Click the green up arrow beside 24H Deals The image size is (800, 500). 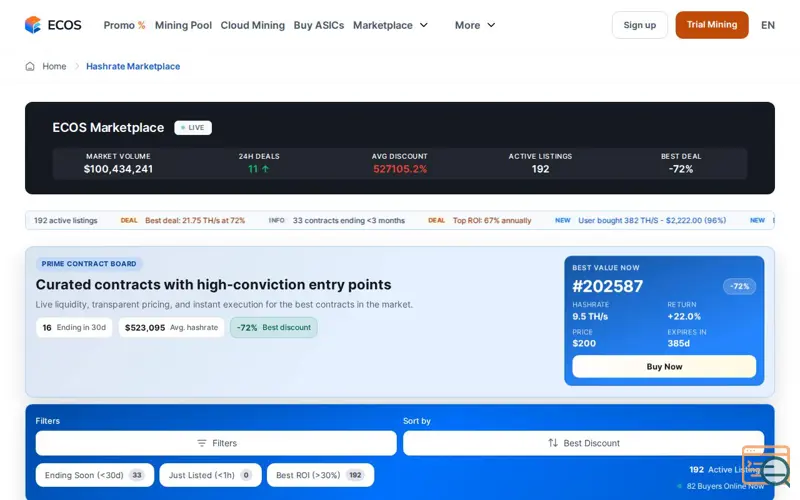coord(265,169)
